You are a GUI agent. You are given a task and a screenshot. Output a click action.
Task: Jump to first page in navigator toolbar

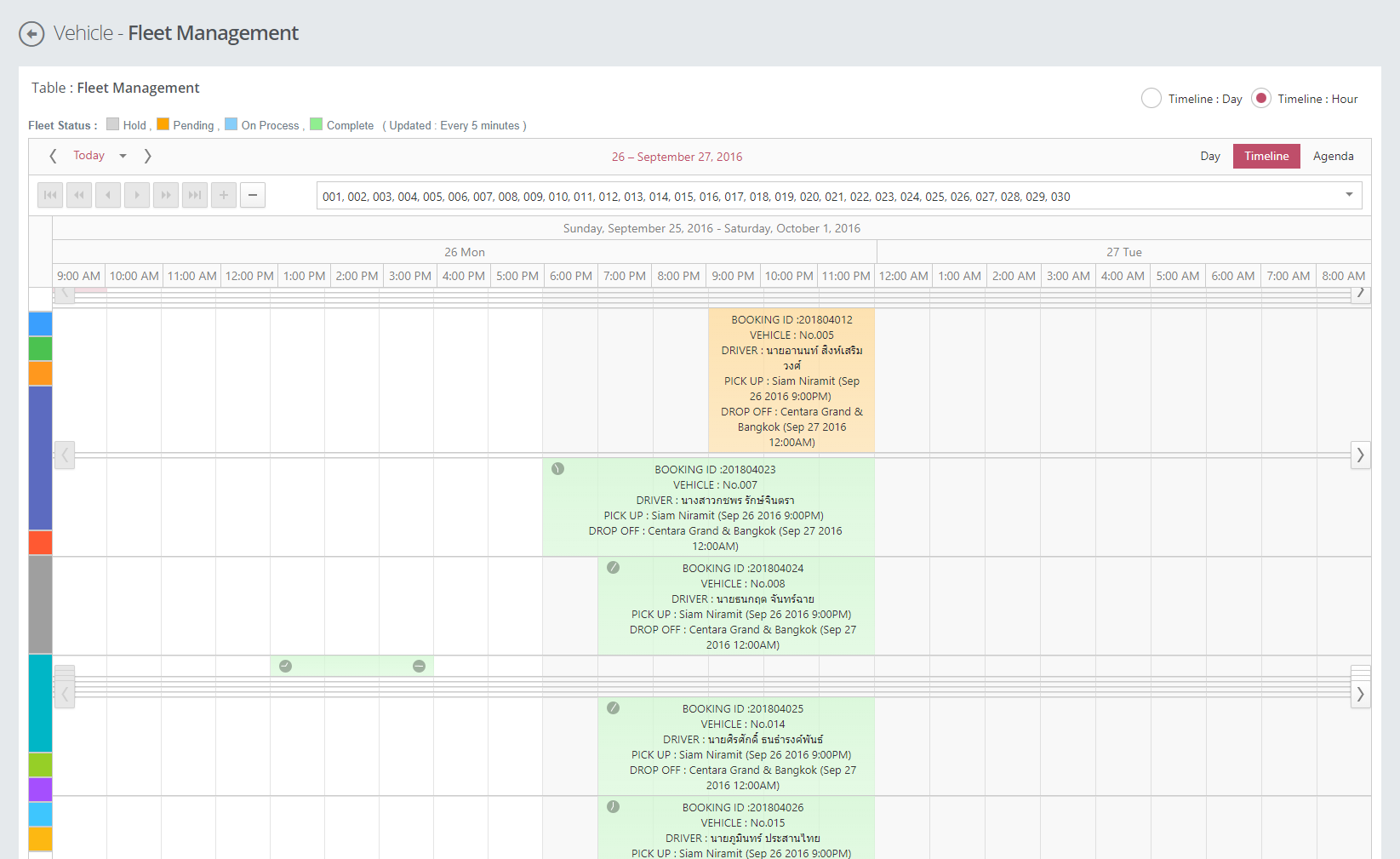point(50,195)
